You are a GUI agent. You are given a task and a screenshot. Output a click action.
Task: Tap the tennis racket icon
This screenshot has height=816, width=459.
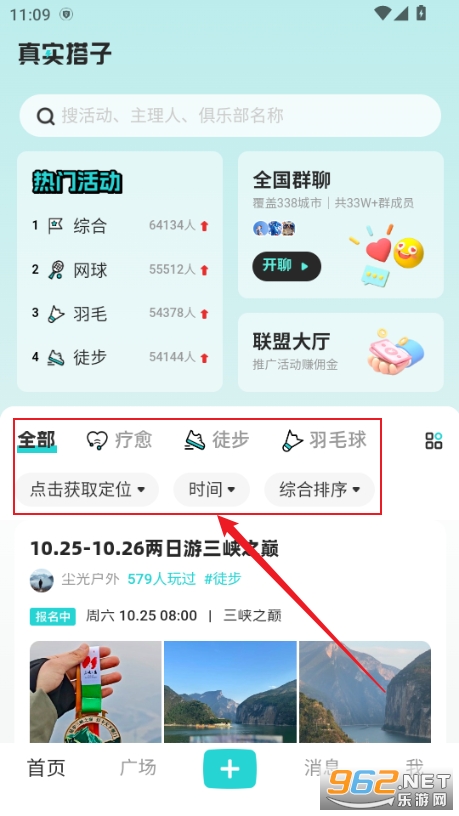(56, 270)
